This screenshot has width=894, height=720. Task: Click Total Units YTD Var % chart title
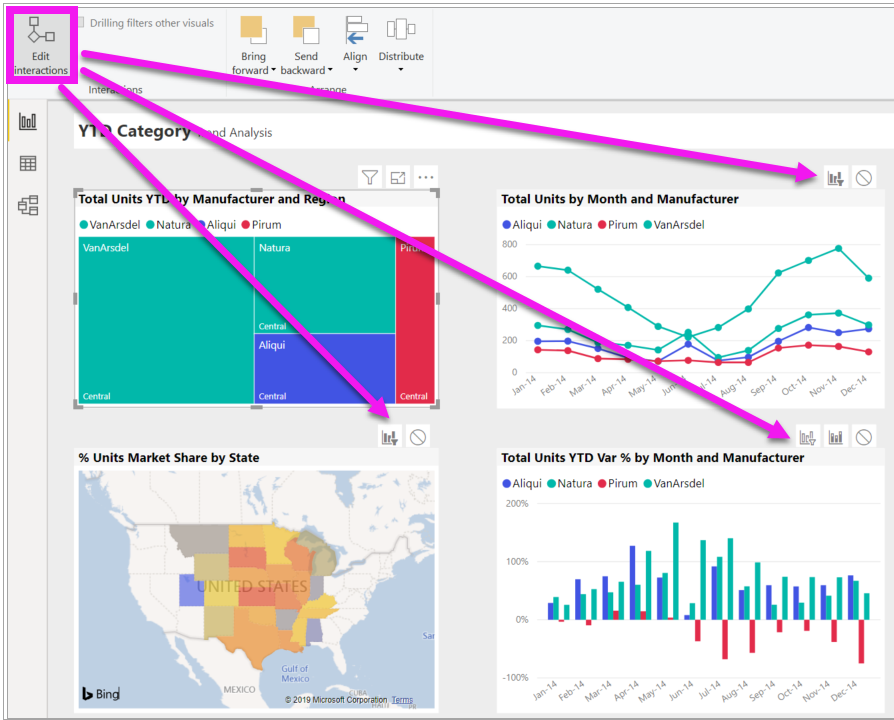653,458
